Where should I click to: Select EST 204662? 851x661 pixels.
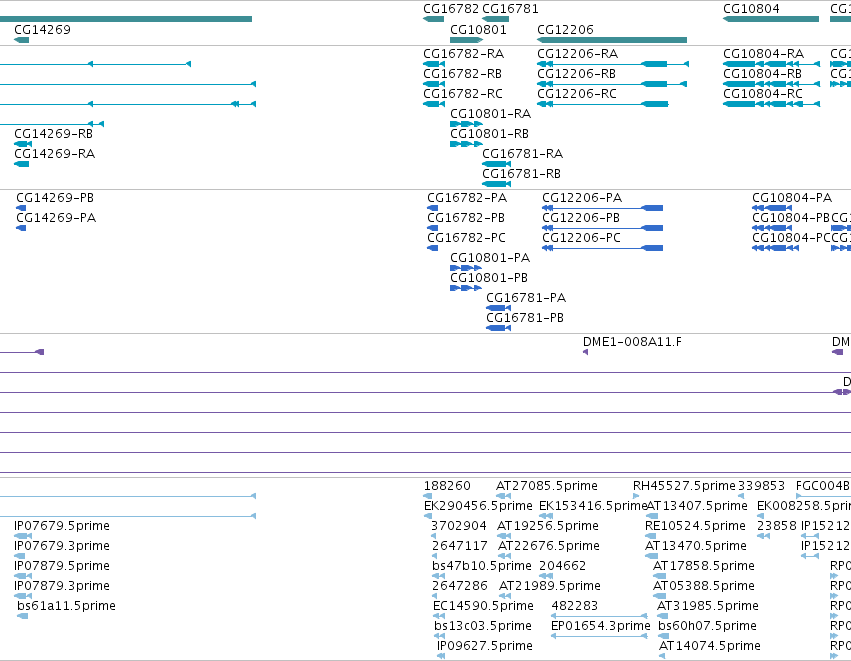click(563, 566)
